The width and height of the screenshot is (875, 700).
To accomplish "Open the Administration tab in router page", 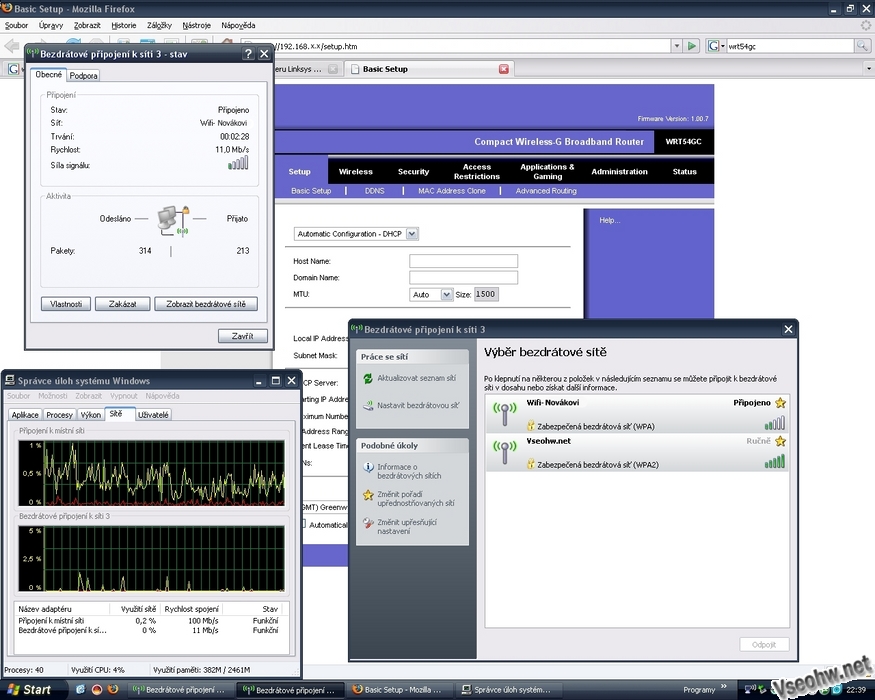I will [619, 171].
